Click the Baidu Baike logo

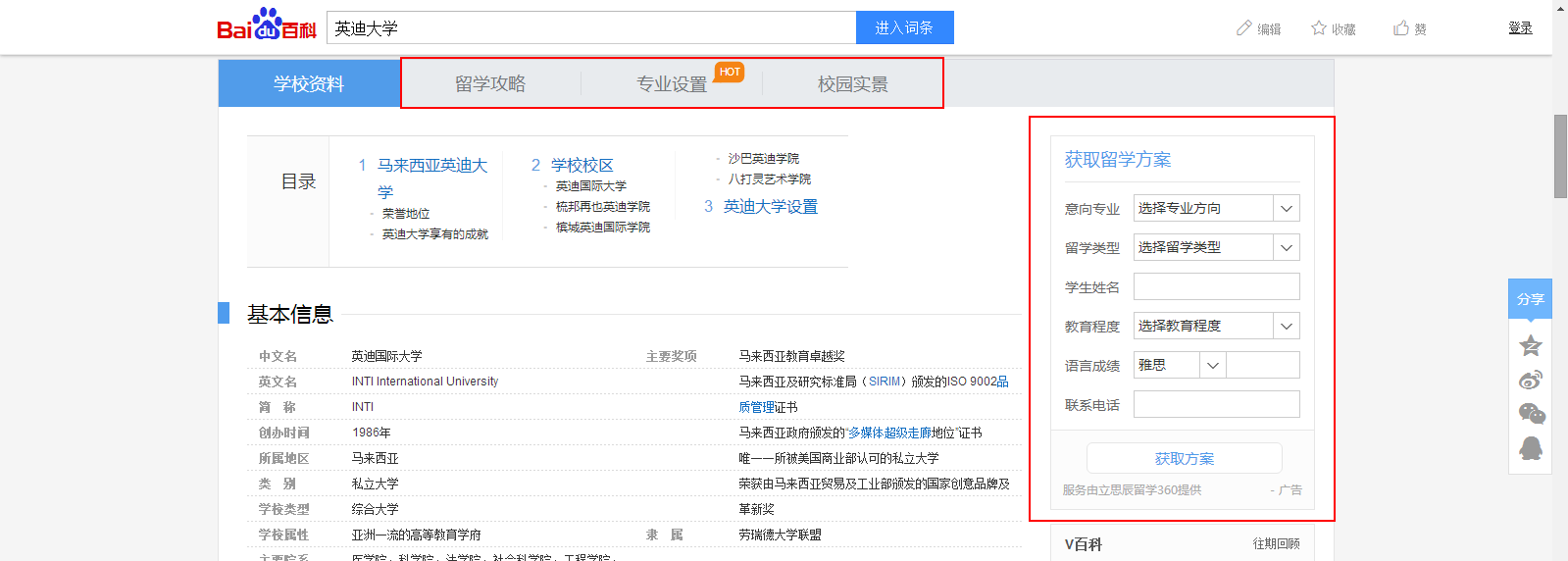(267, 25)
